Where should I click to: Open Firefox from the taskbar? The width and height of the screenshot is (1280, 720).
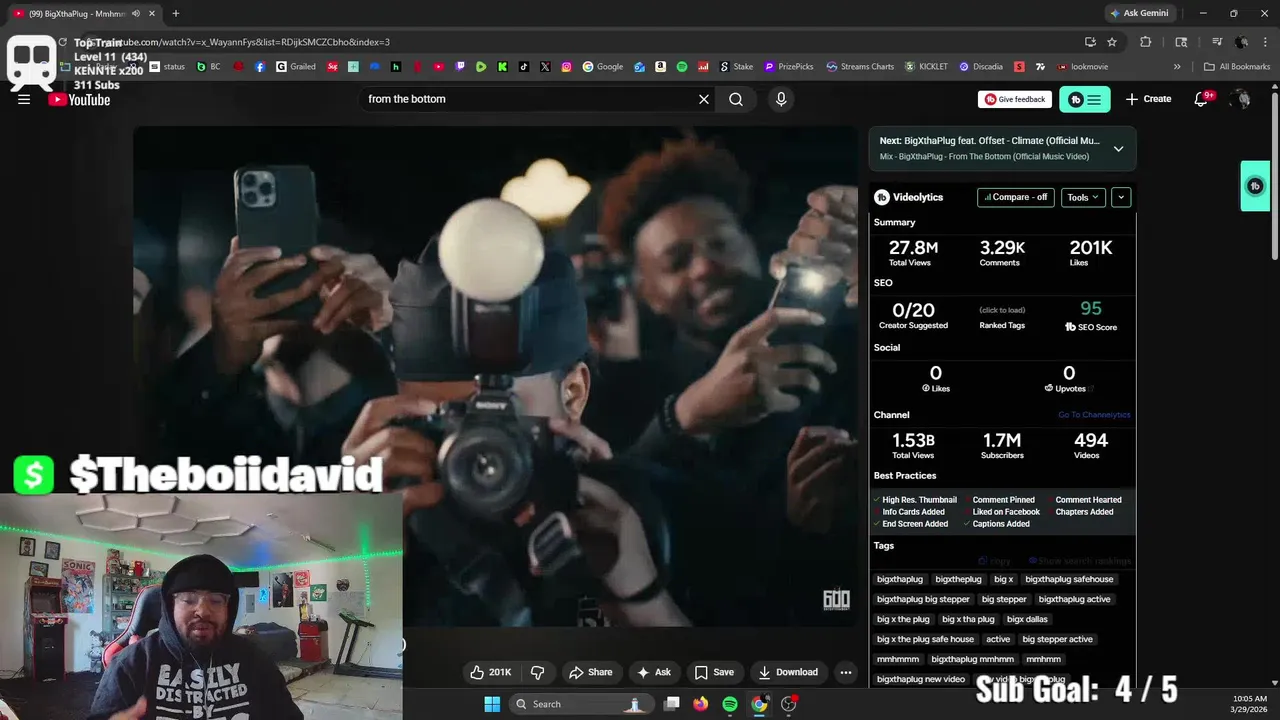pyautogui.click(x=701, y=704)
